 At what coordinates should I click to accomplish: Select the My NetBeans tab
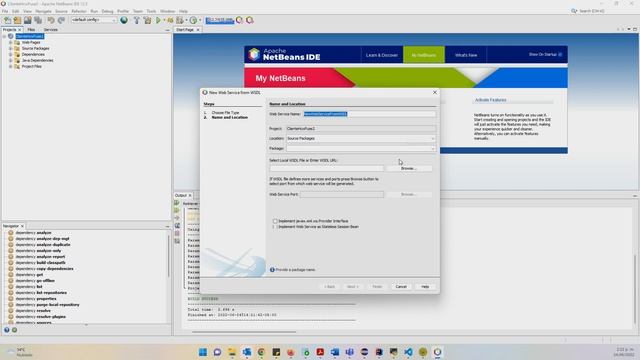(x=424, y=55)
